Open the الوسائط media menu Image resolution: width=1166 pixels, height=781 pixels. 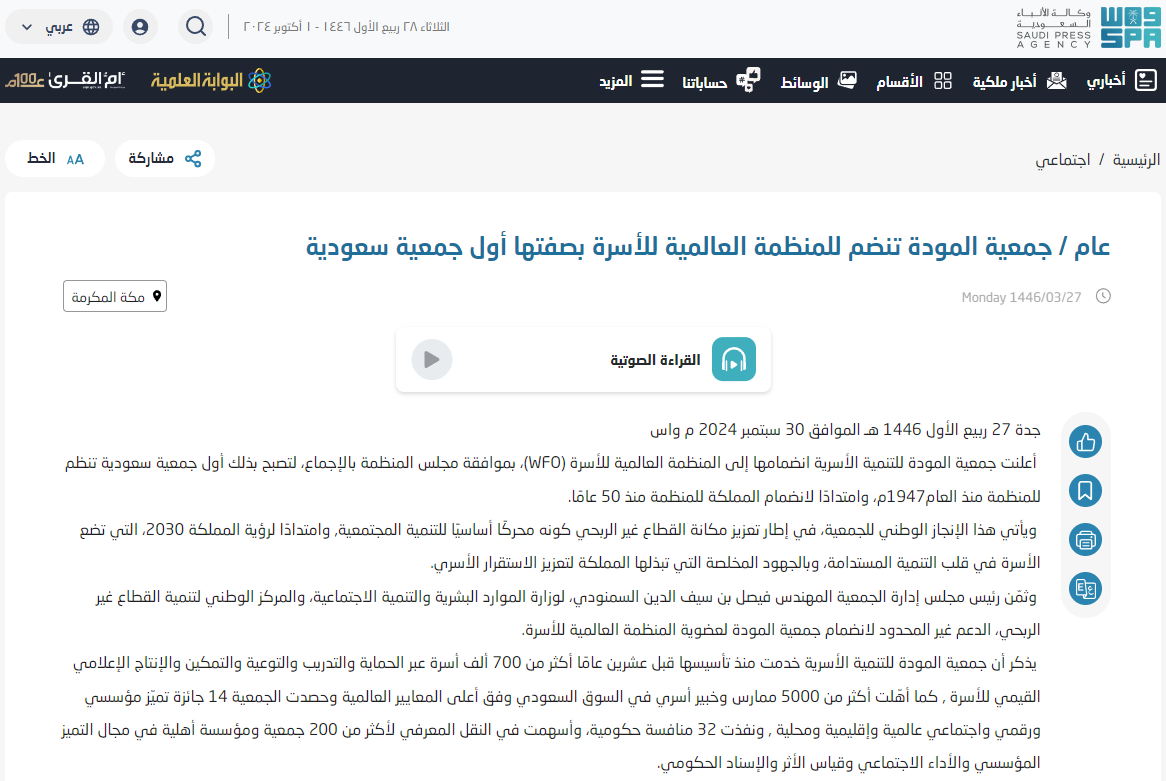[818, 80]
